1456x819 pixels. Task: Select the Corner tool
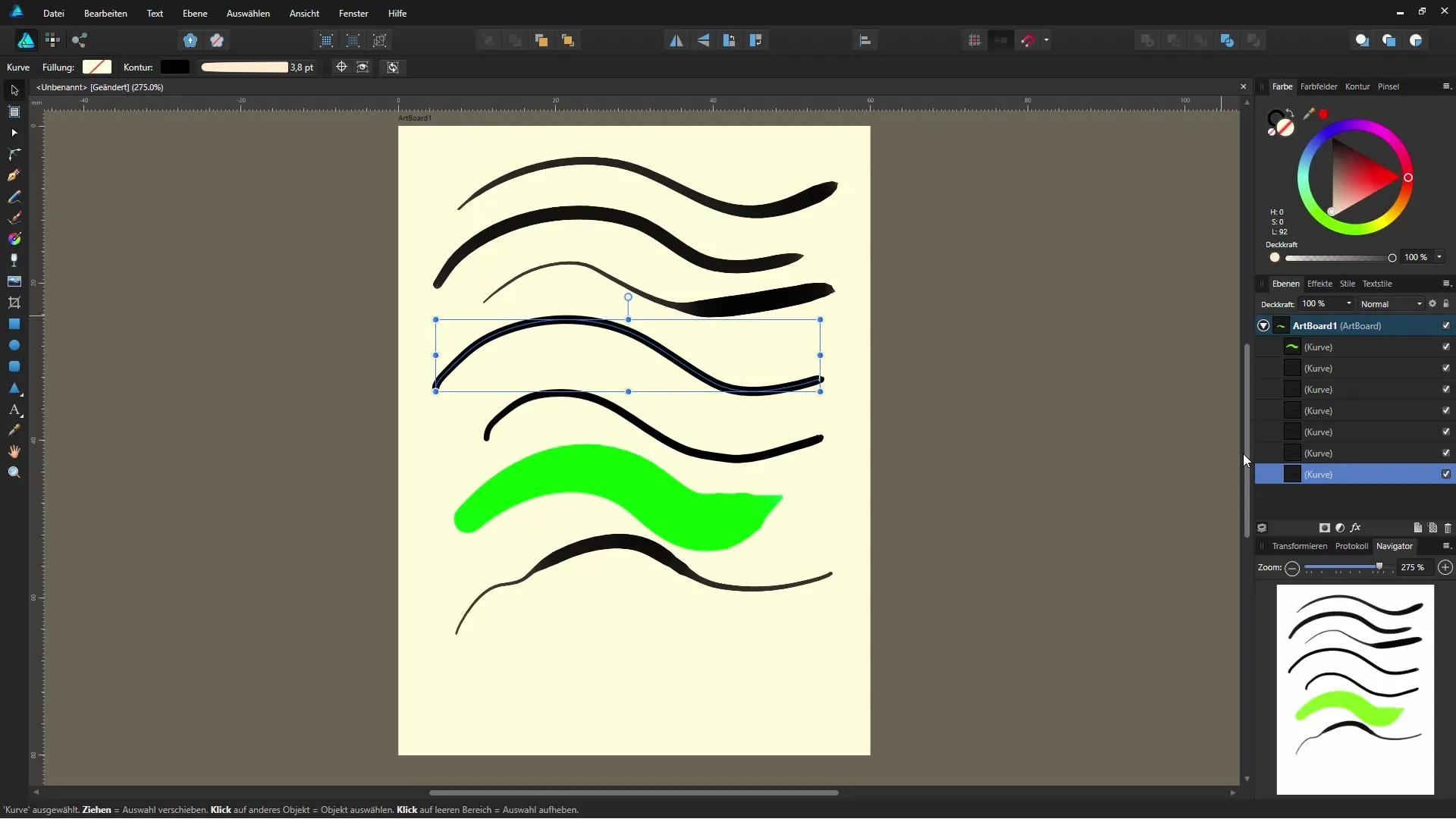pyautogui.click(x=14, y=154)
